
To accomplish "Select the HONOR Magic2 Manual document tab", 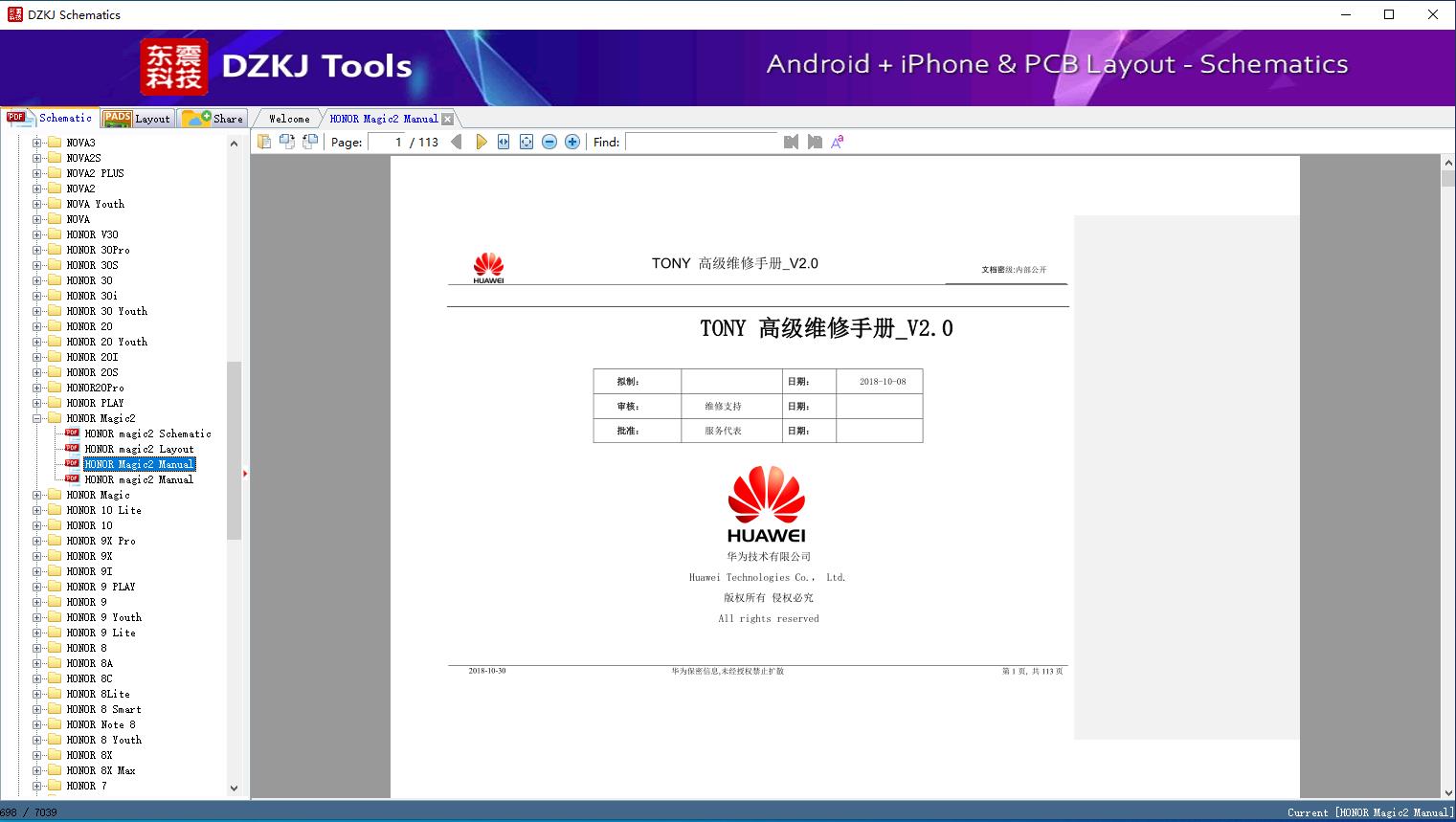I will (x=384, y=119).
